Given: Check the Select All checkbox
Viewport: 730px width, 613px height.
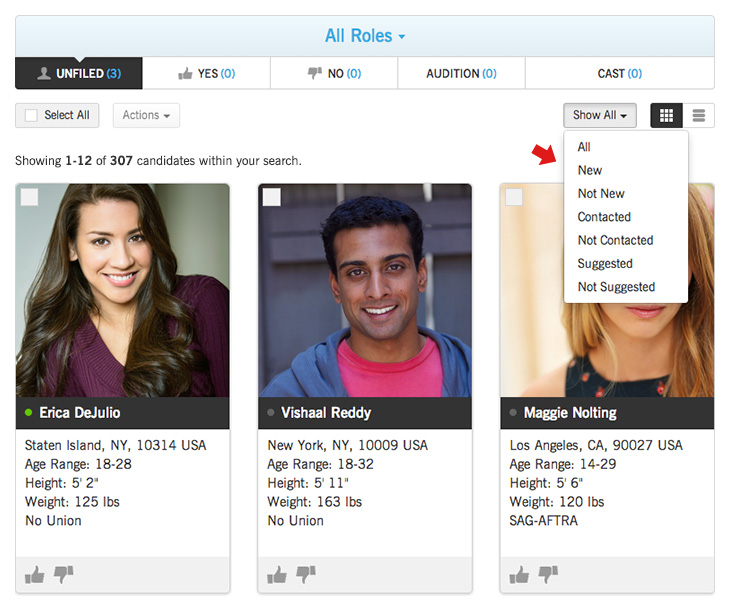Looking at the screenshot, I should click(x=31, y=115).
